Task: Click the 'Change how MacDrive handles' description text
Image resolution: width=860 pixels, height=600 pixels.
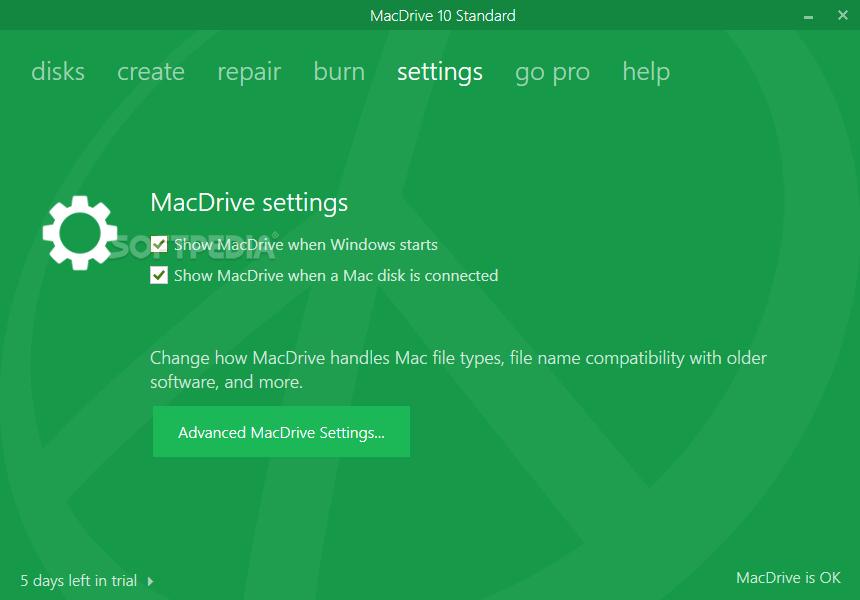Action: (459, 370)
